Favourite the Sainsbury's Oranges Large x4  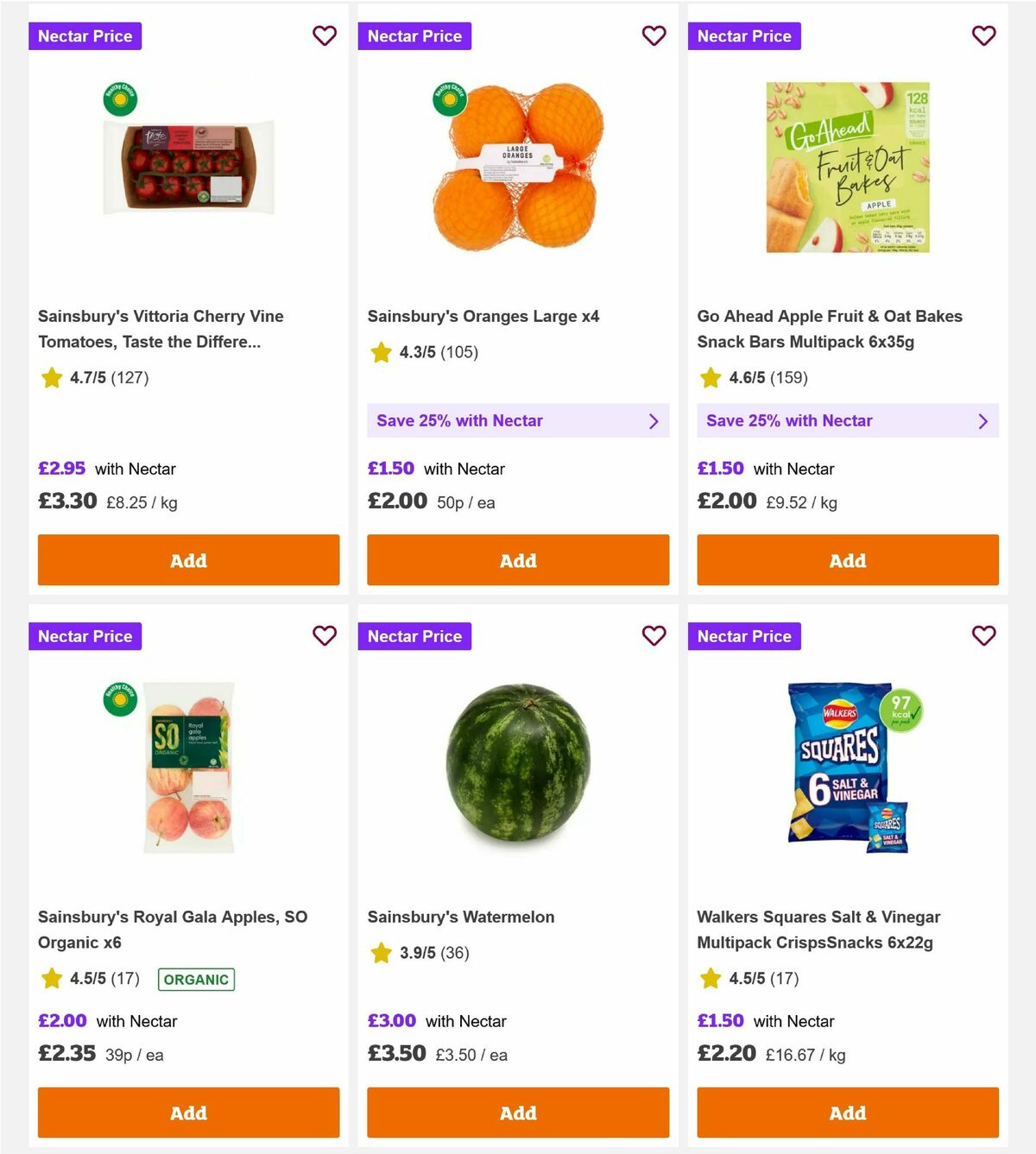[654, 35]
